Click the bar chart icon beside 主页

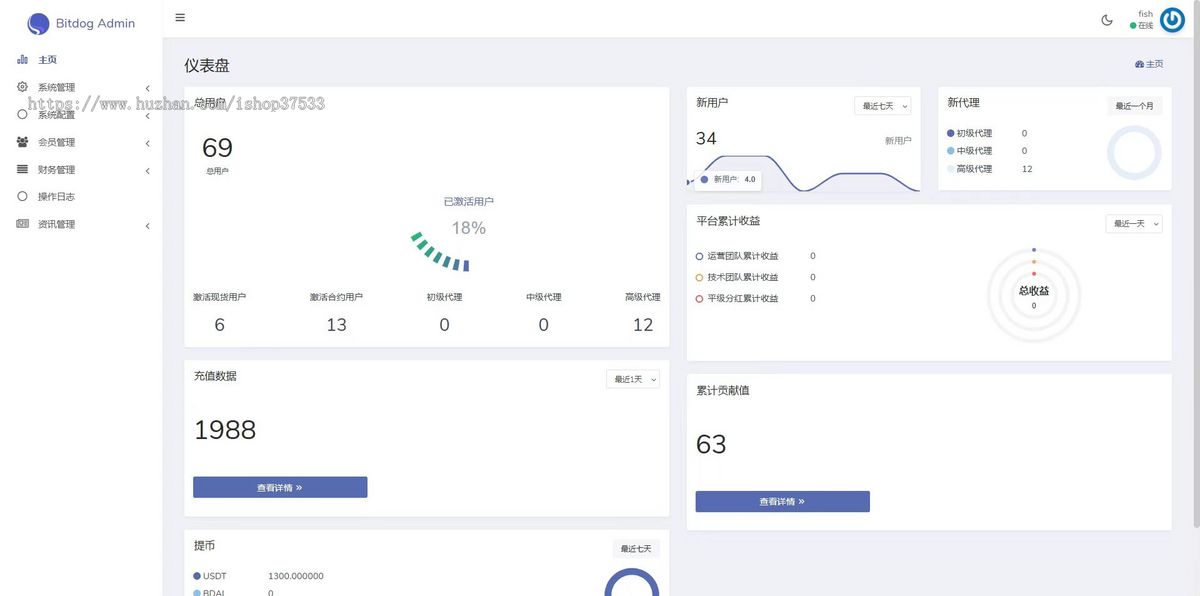[x=22, y=60]
